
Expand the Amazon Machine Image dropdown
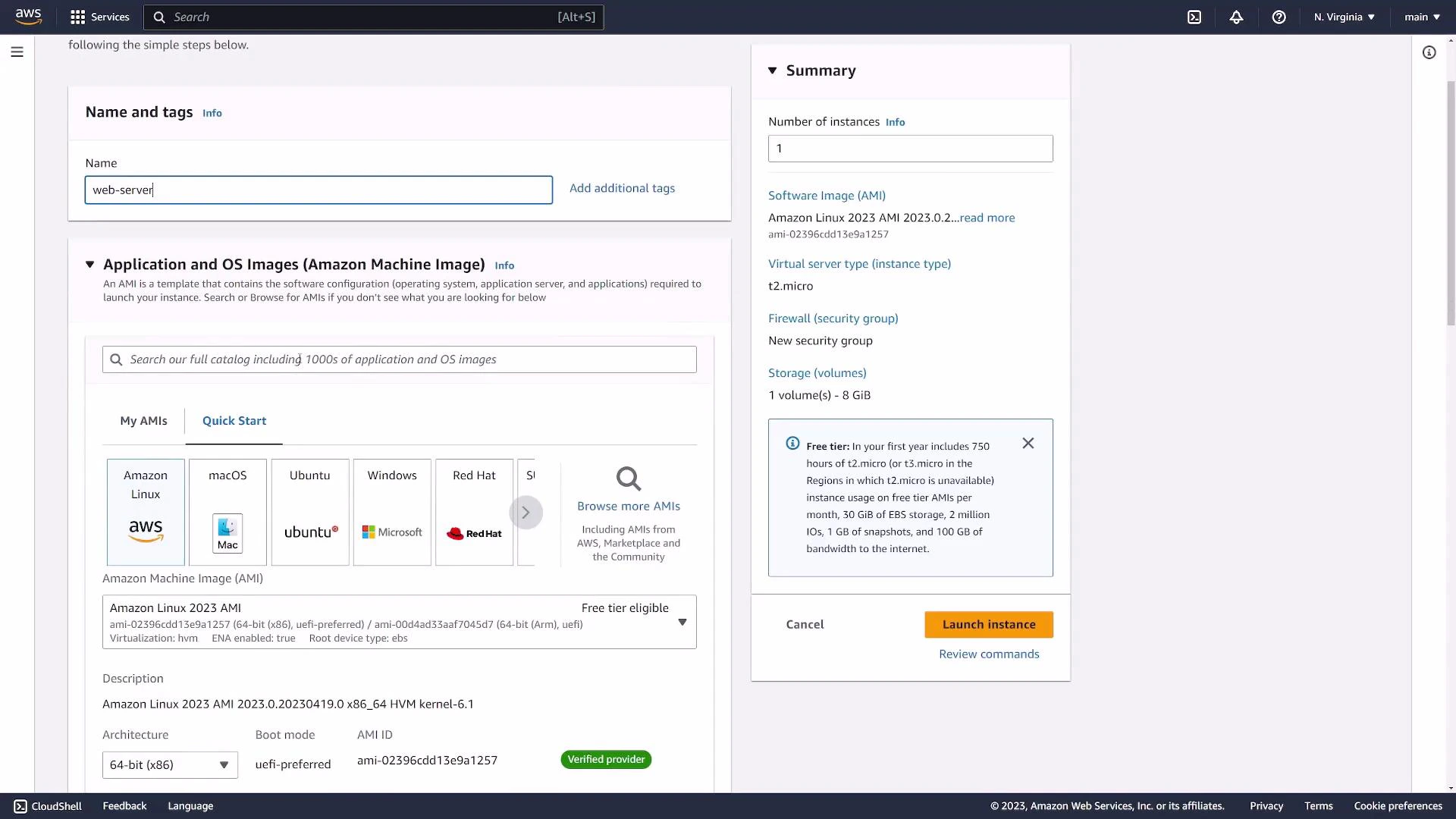(681, 622)
